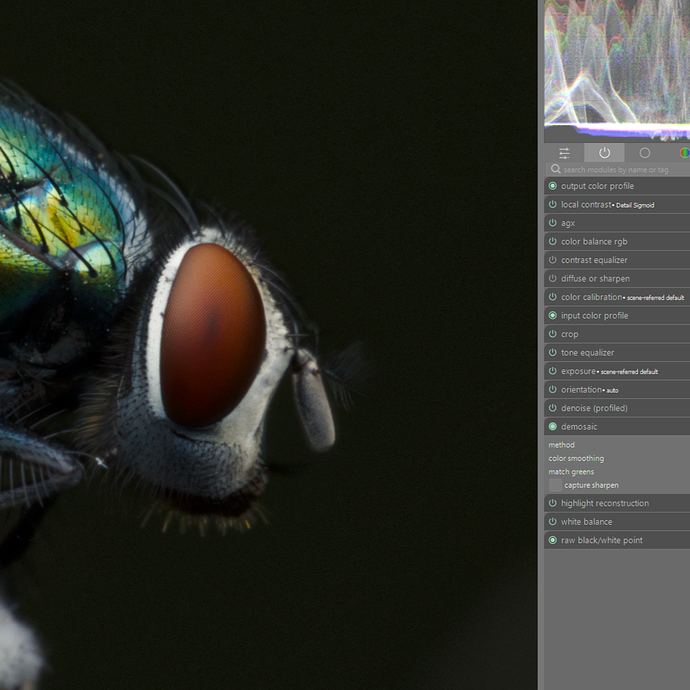Open the base modules group tab
Image resolution: width=690 pixels, height=690 pixels.
pos(645,153)
